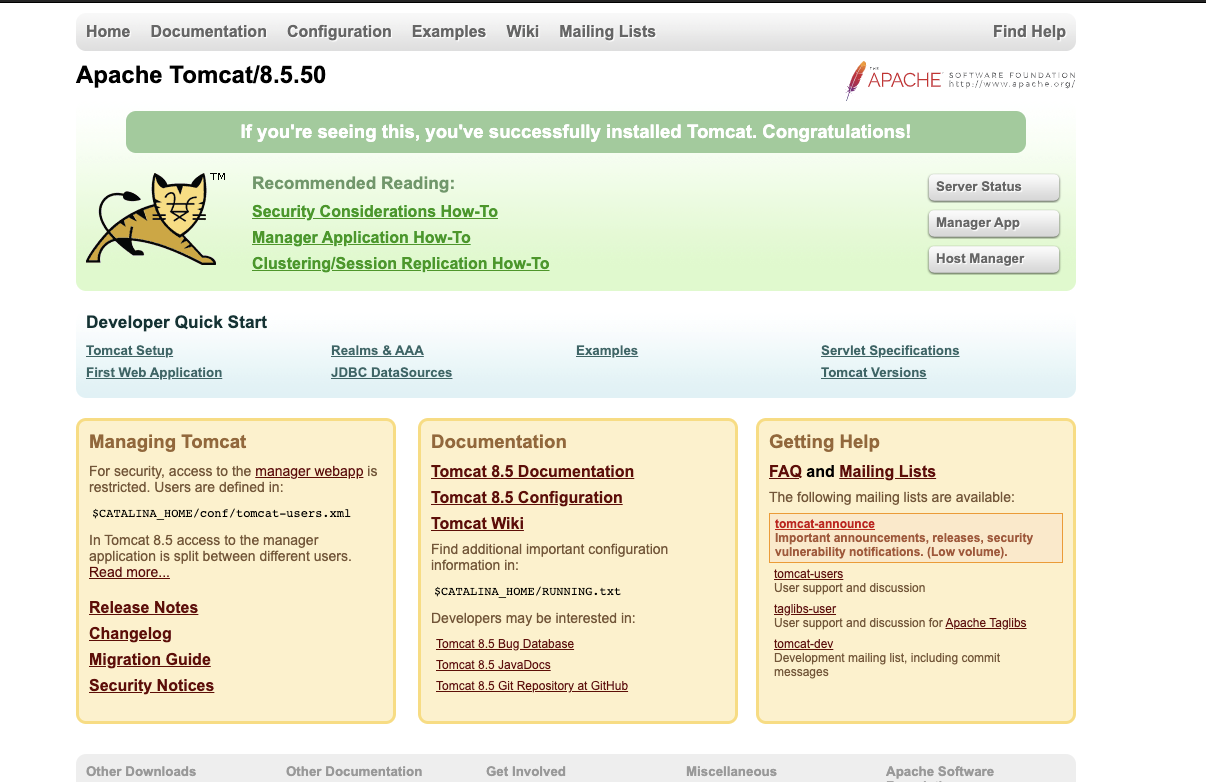Open Security Considerations How-To link

375,211
